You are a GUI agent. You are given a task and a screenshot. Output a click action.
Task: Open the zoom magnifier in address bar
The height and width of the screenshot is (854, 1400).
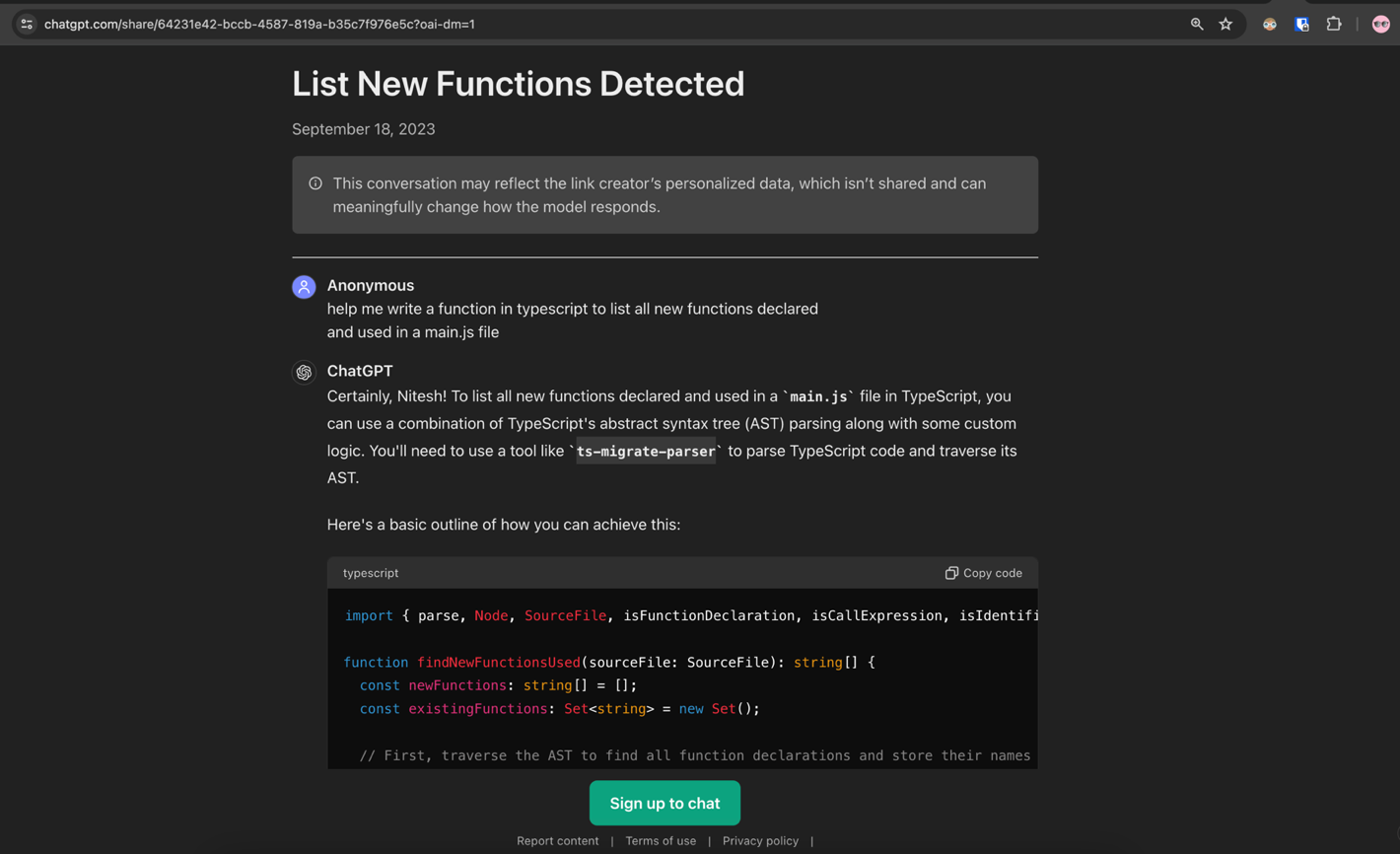1196,25
